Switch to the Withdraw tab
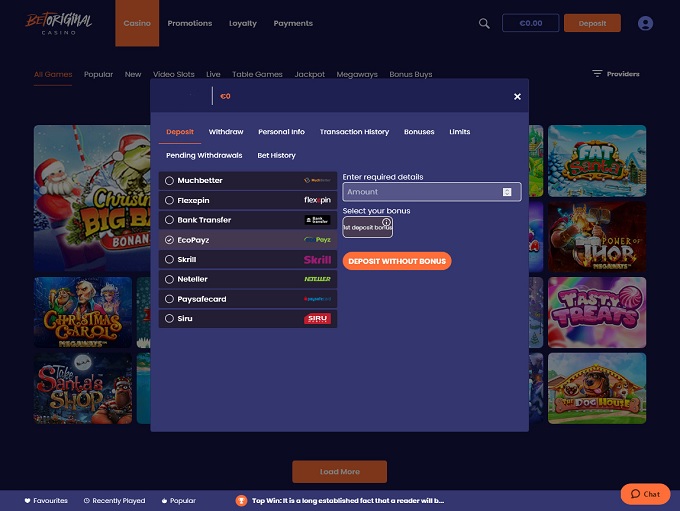 click(226, 132)
